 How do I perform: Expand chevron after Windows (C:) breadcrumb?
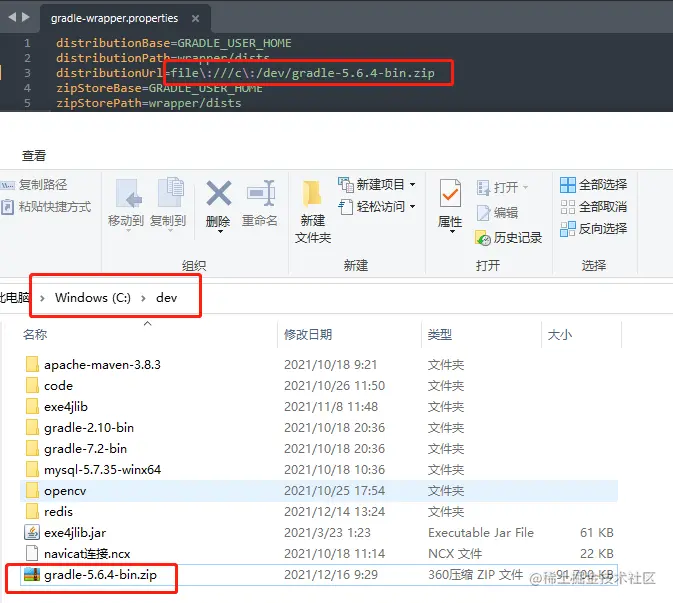(x=143, y=298)
